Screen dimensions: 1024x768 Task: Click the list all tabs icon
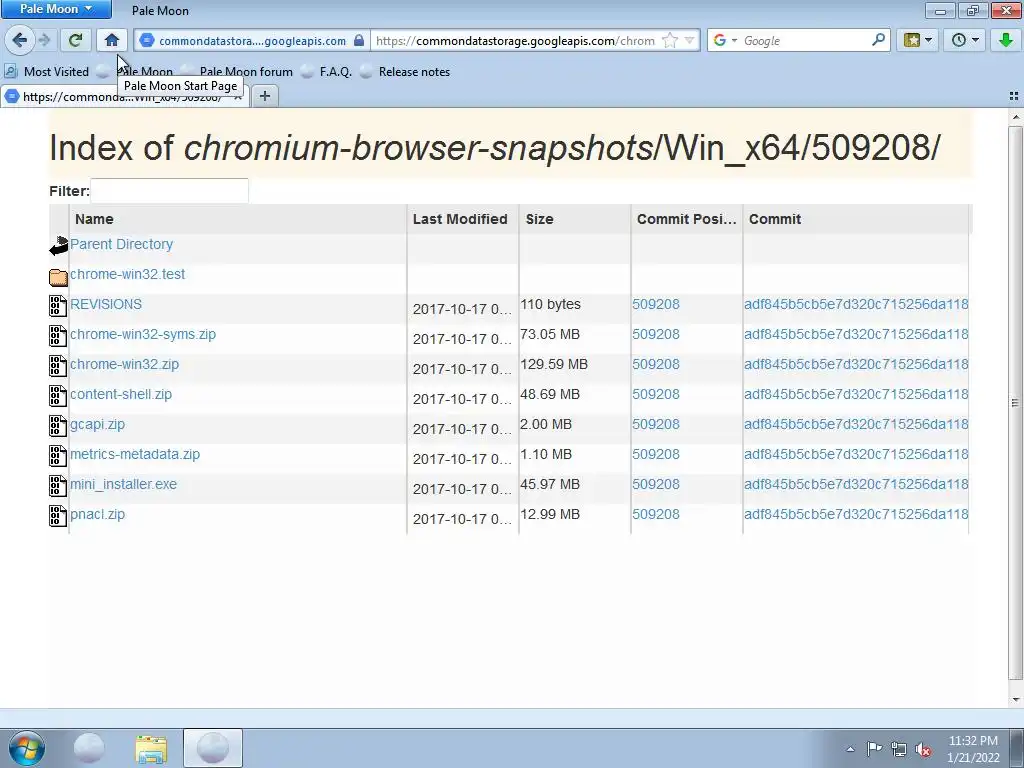(1014, 96)
